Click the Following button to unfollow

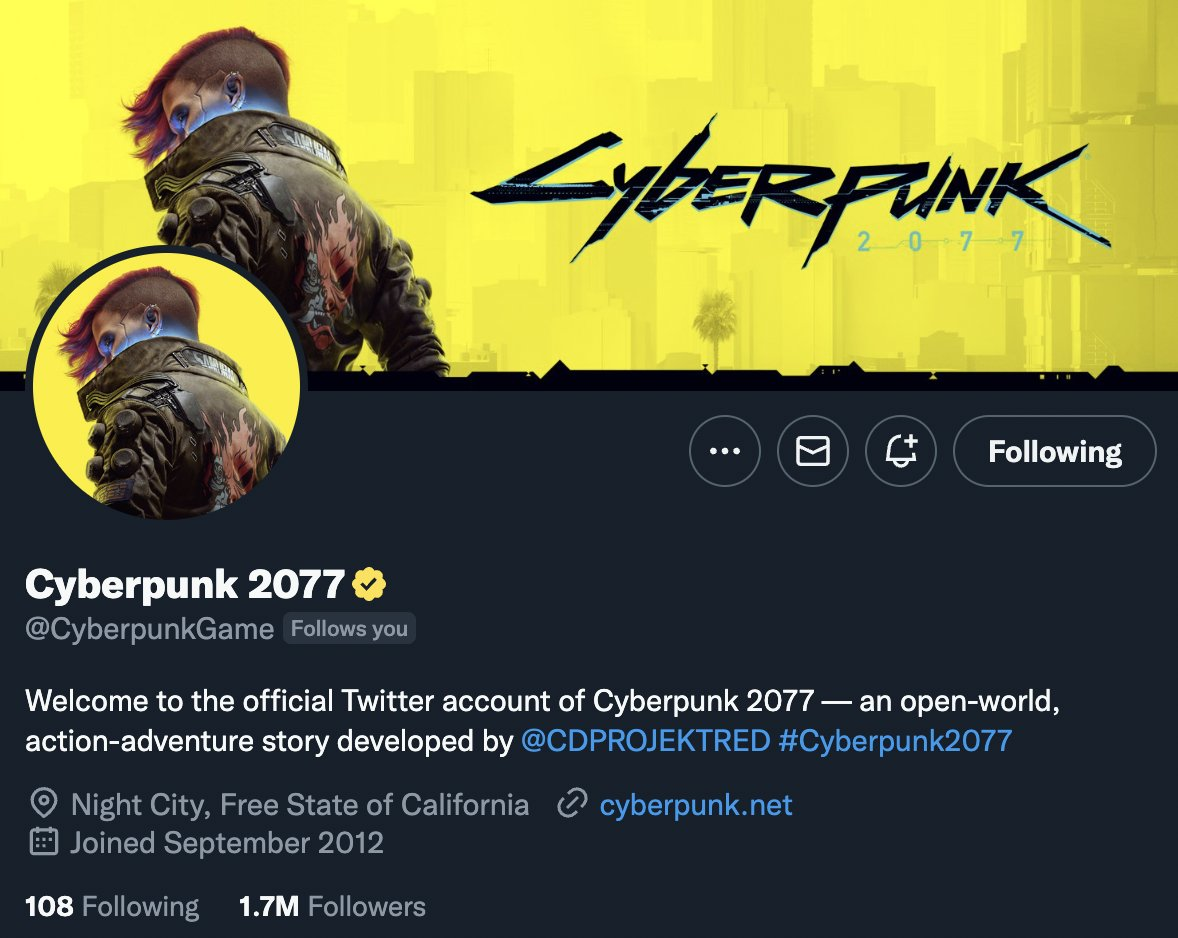1054,451
